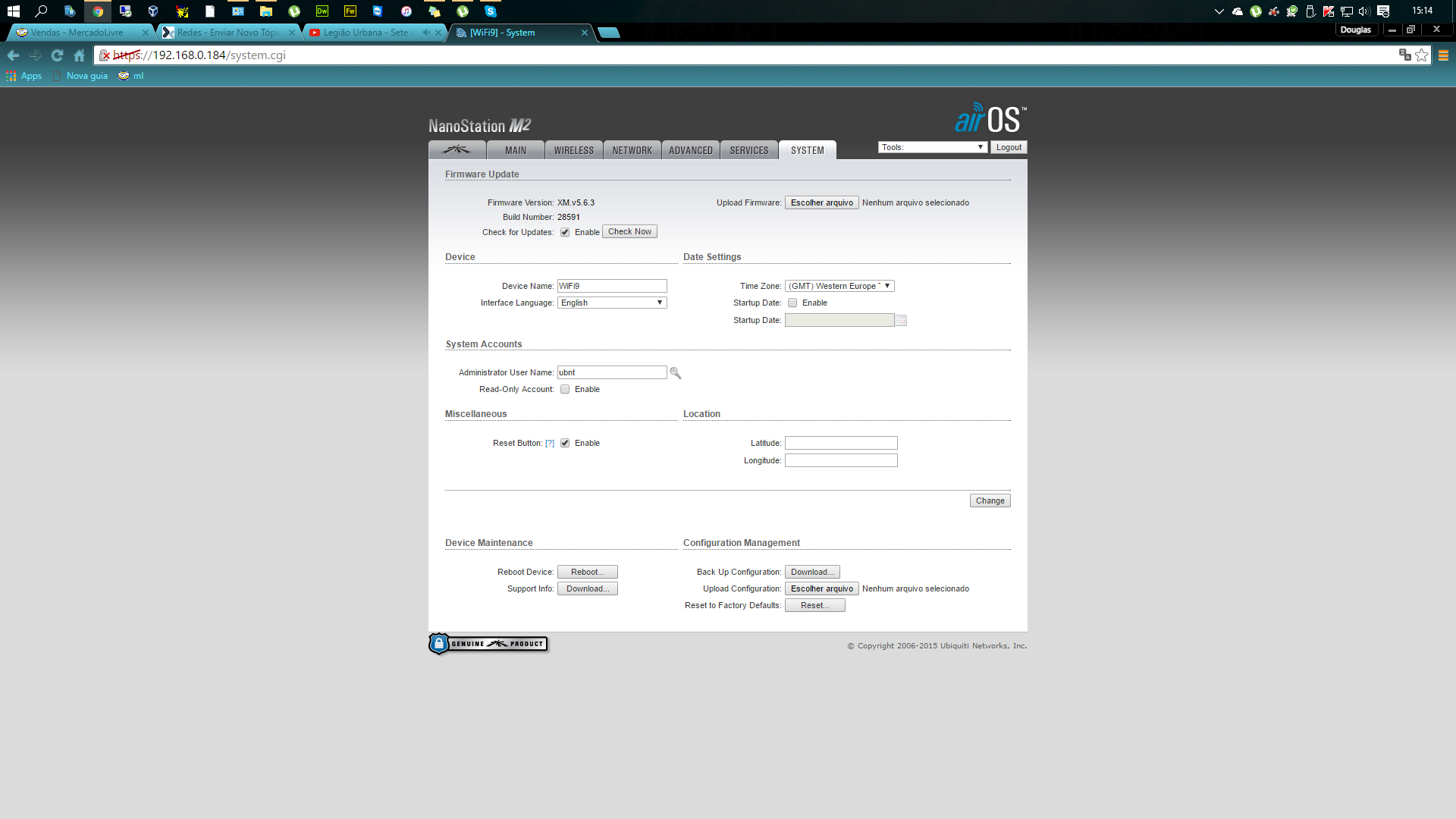Bookmark this page with the star icon

click(x=1422, y=55)
